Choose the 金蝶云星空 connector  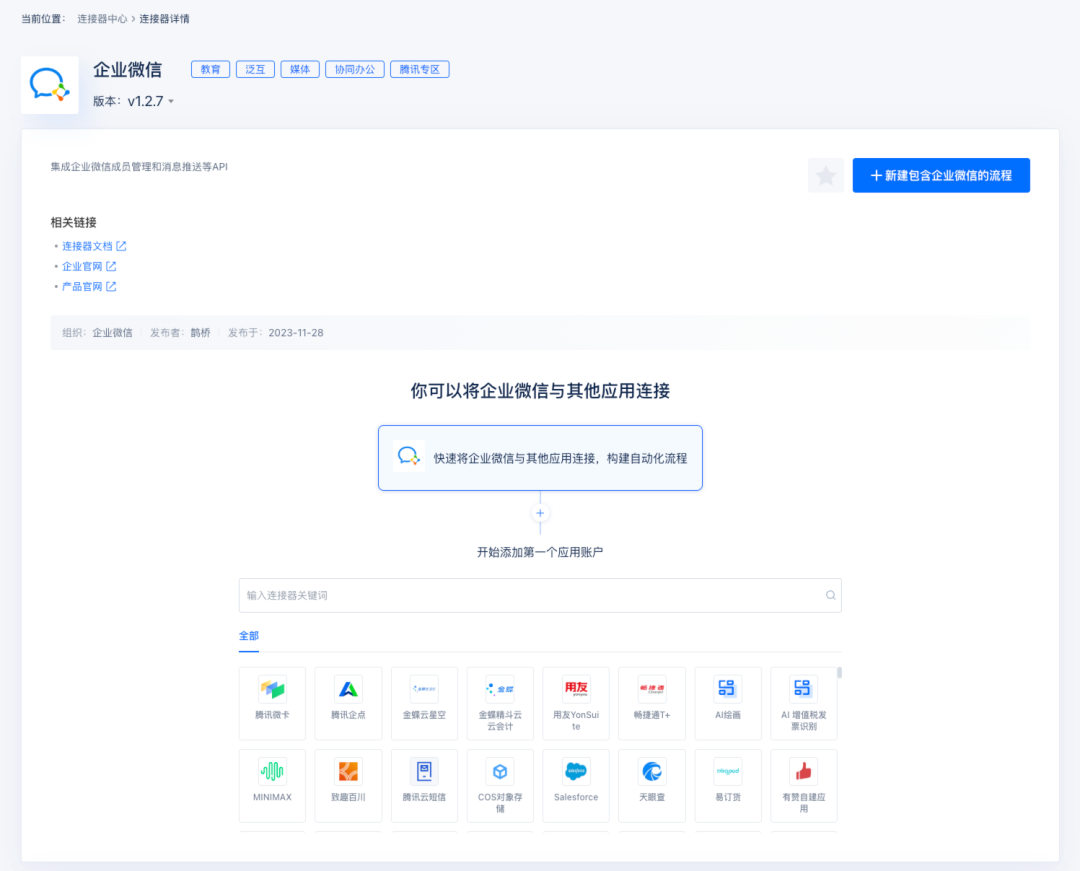[x=424, y=703]
